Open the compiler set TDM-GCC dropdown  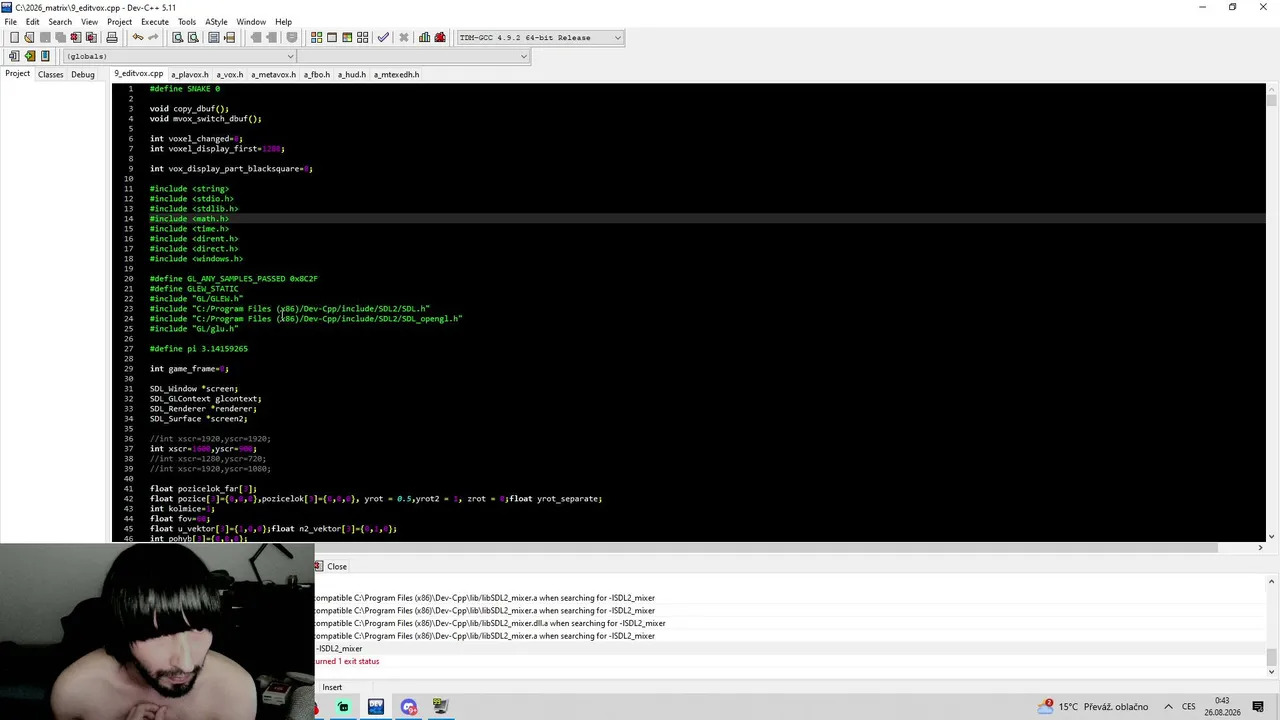tap(540, 38)
